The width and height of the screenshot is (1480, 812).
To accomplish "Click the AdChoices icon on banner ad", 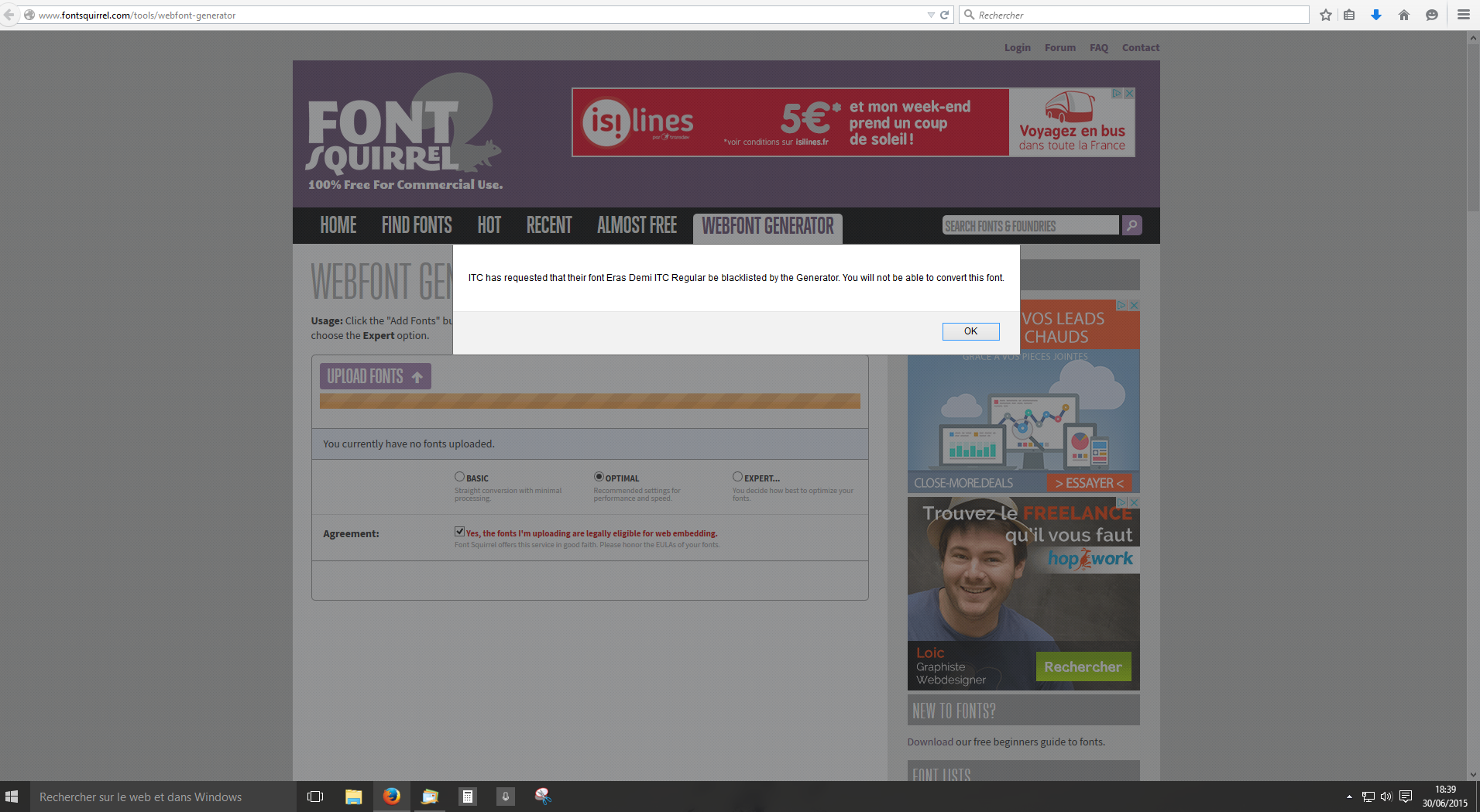I will (1117, 94).
